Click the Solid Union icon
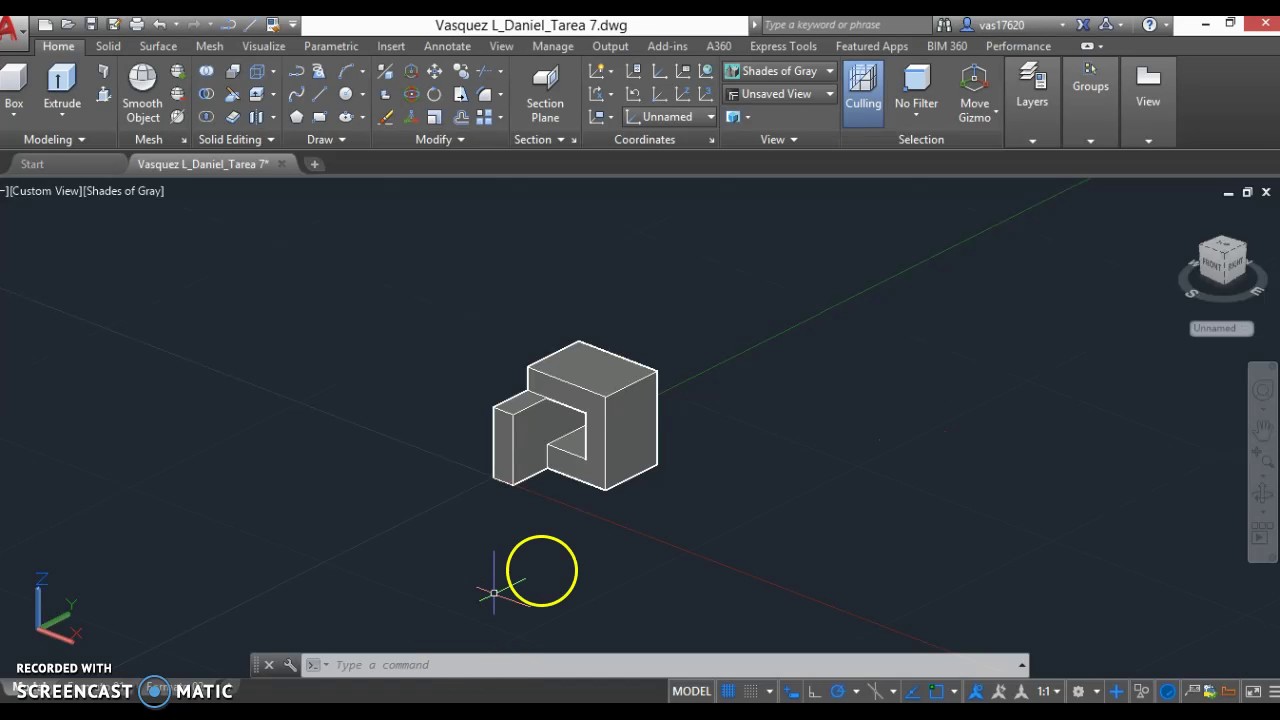The width and height of the screenshot is (1280, 720). pos(206,71)
